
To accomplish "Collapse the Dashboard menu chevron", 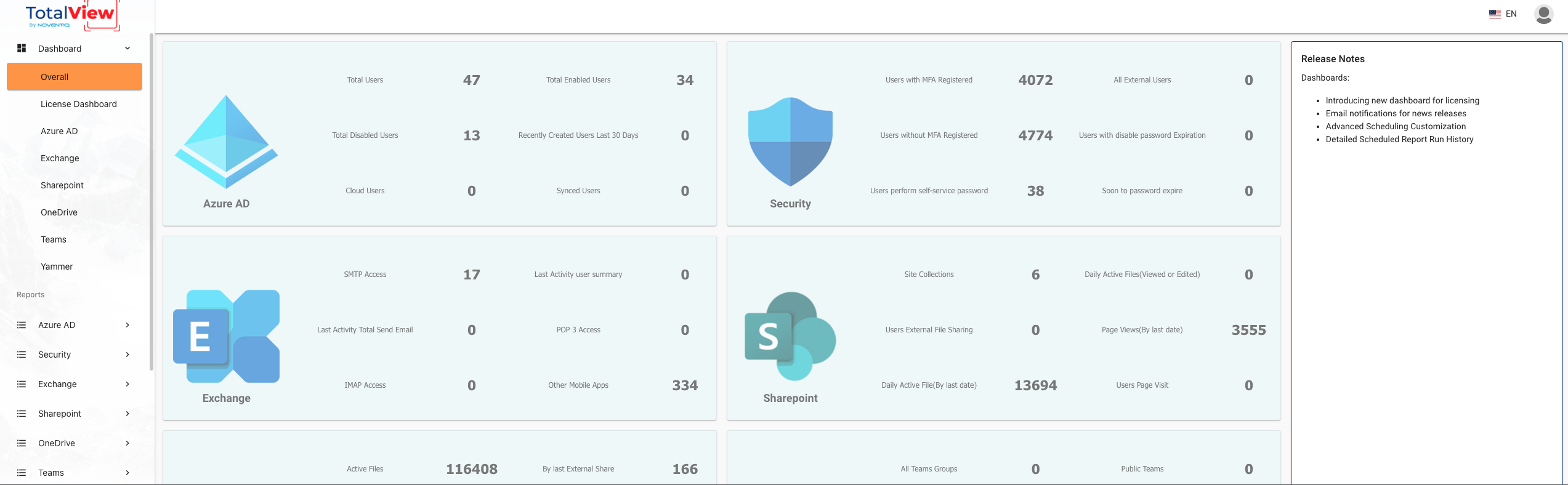I will [127, 48].
